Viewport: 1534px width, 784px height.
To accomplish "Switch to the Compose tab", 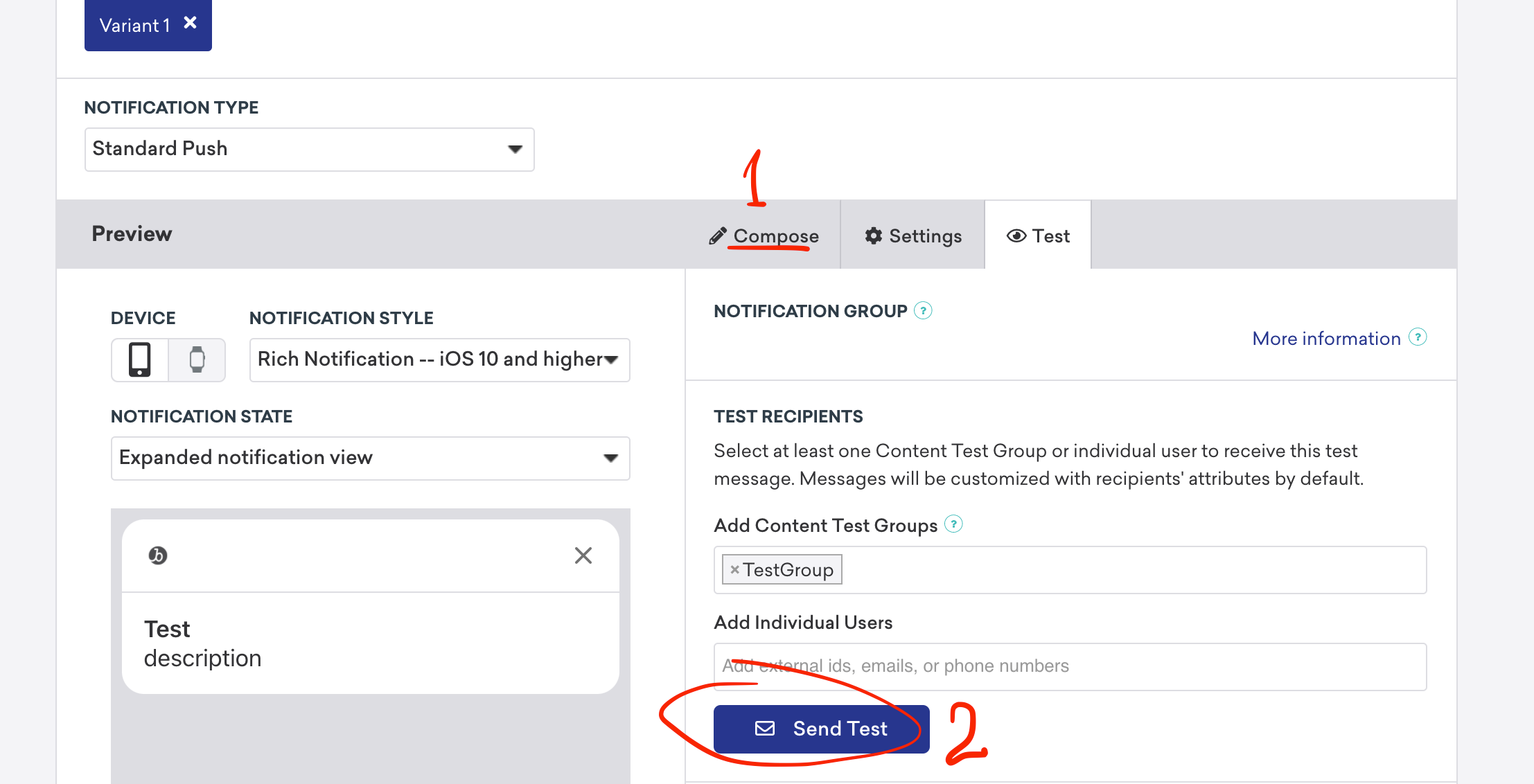I will tap(775, 235).
